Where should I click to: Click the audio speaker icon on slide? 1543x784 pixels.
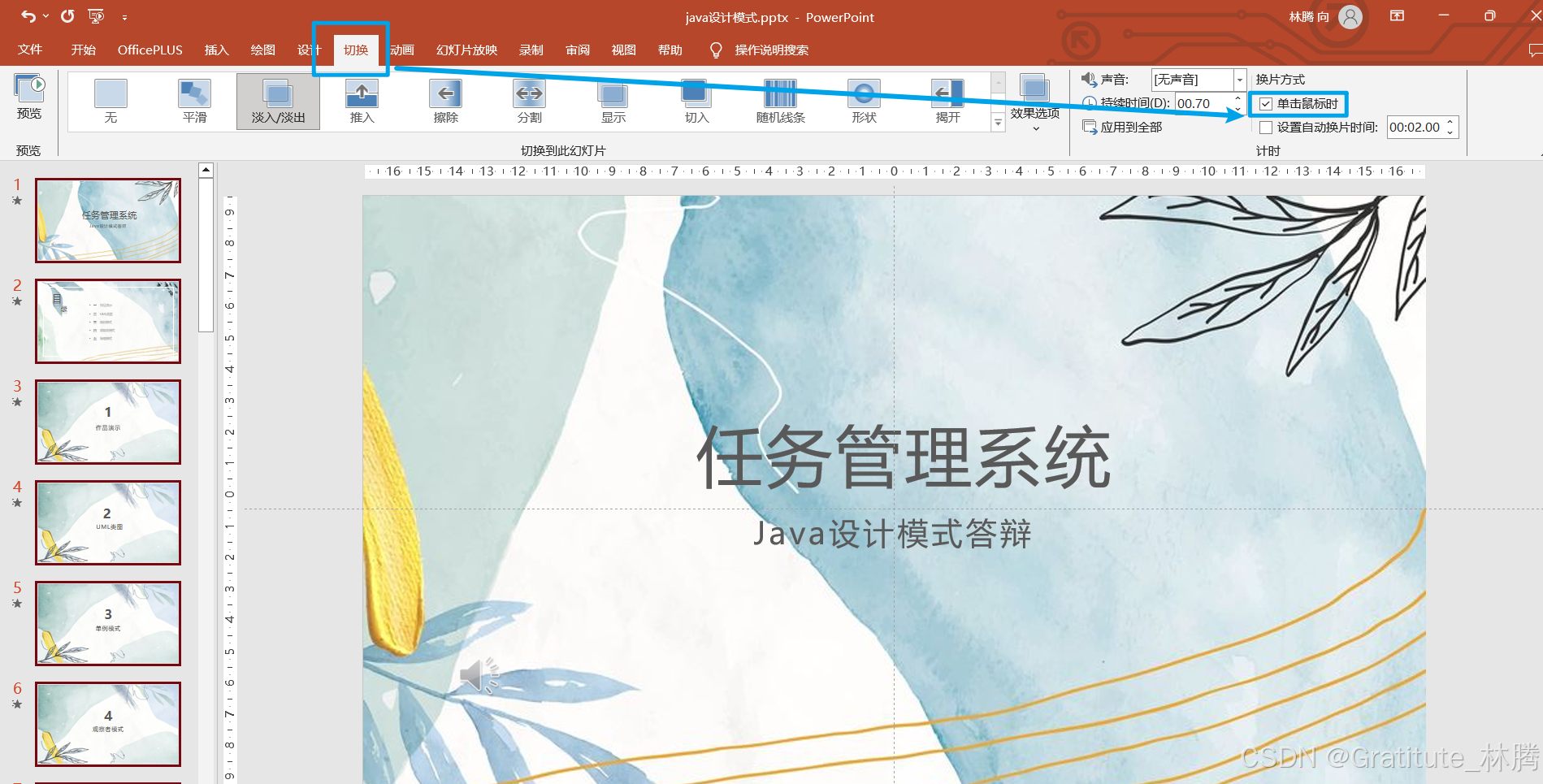(x=479, y=676)
